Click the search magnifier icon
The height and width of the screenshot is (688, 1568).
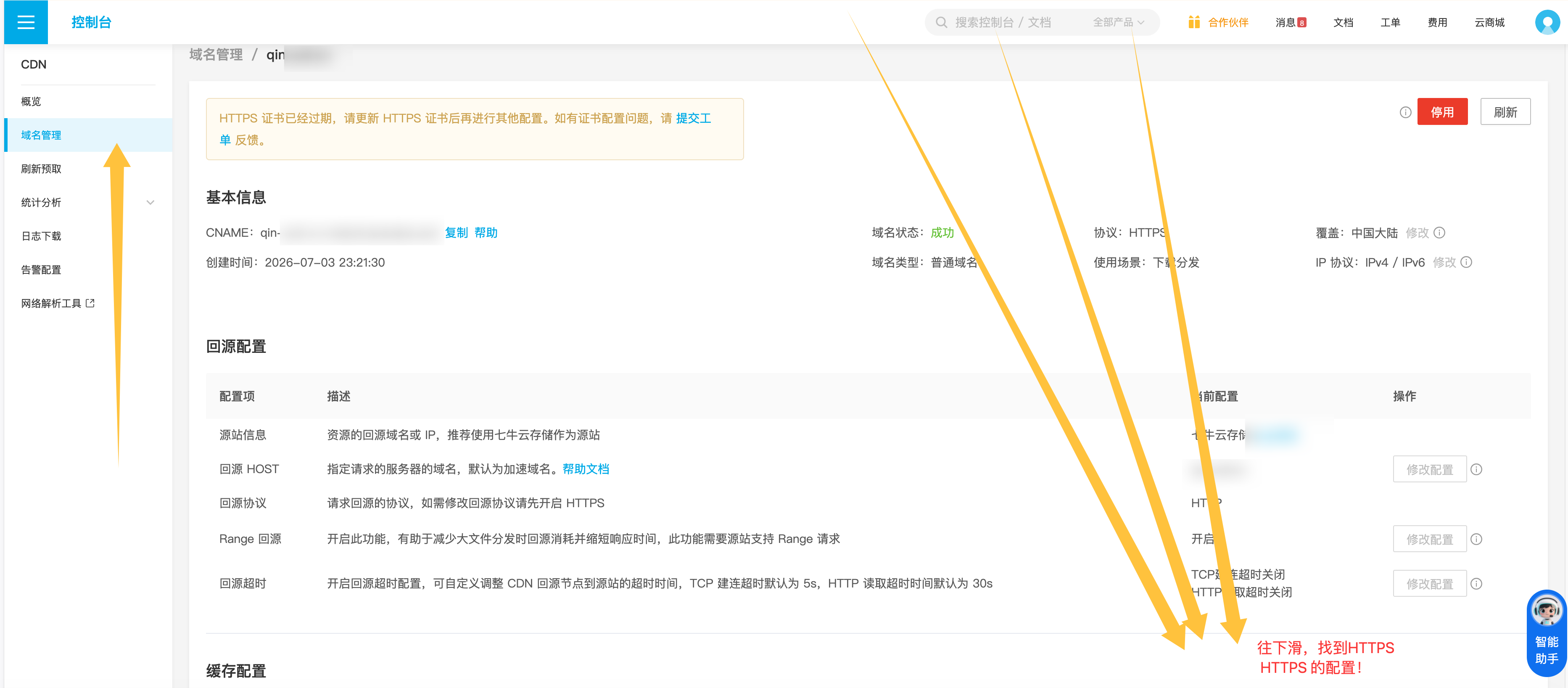tap(941, 23)
